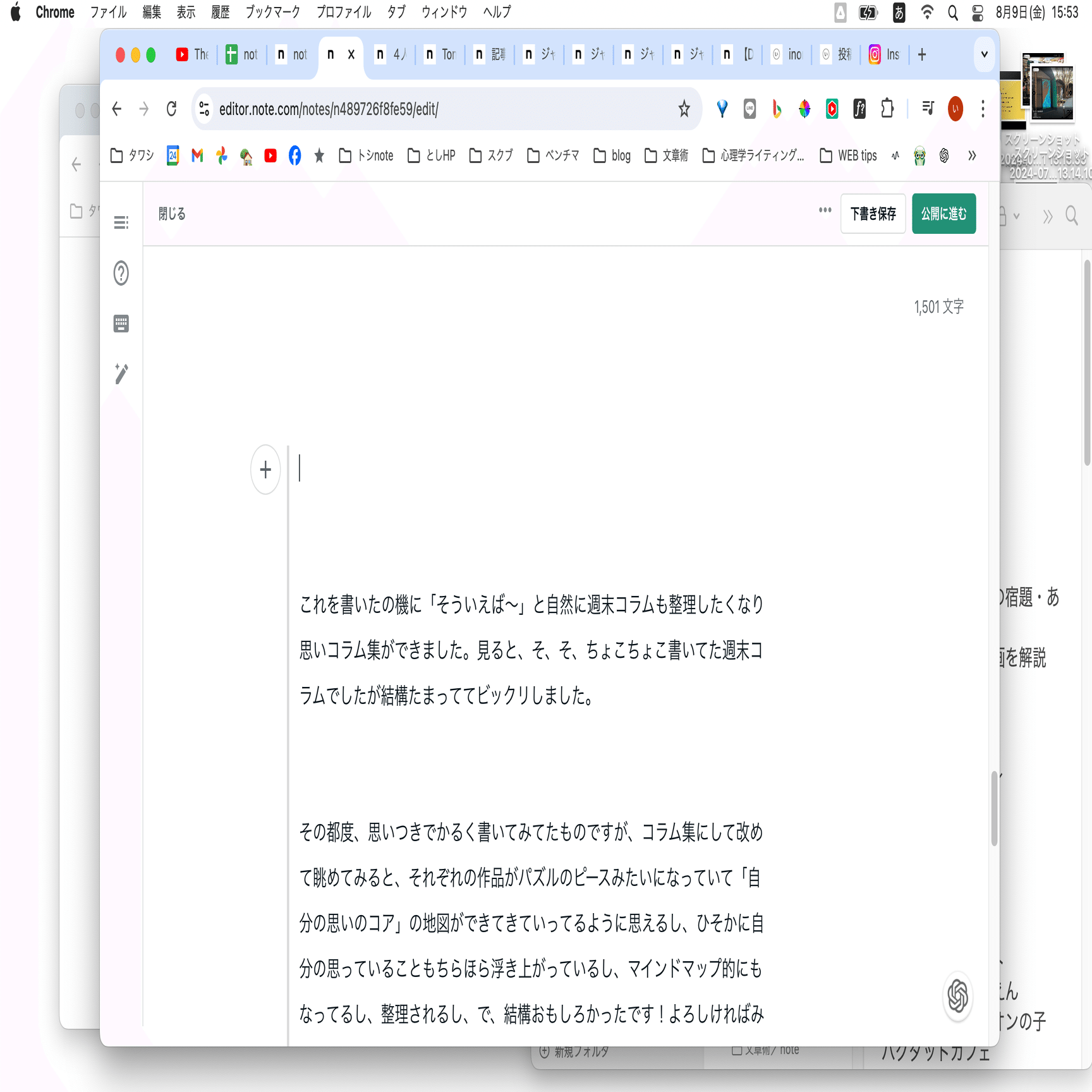The image size is (1092, 1092).
Task: Open the ChatGPT bookmark icon in bookmarks bar
Action: tap(944, 155)
